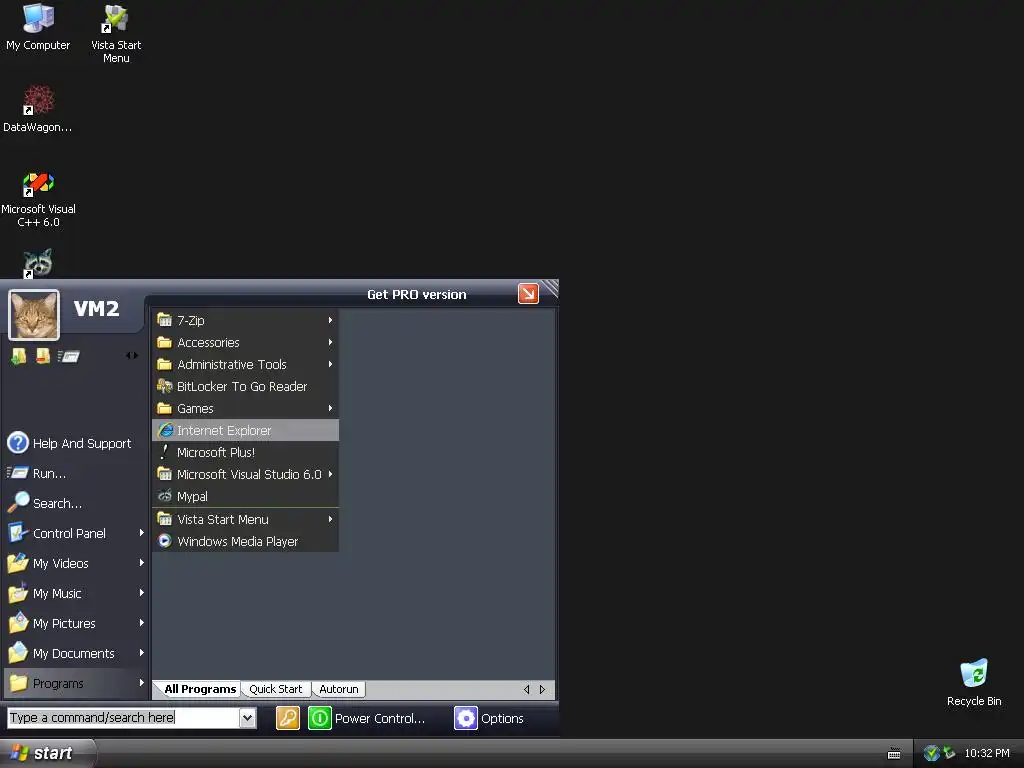Screen dimensions: 1024x768
Task: Open the command search history dropdown
Action: (x=248, y=718)
